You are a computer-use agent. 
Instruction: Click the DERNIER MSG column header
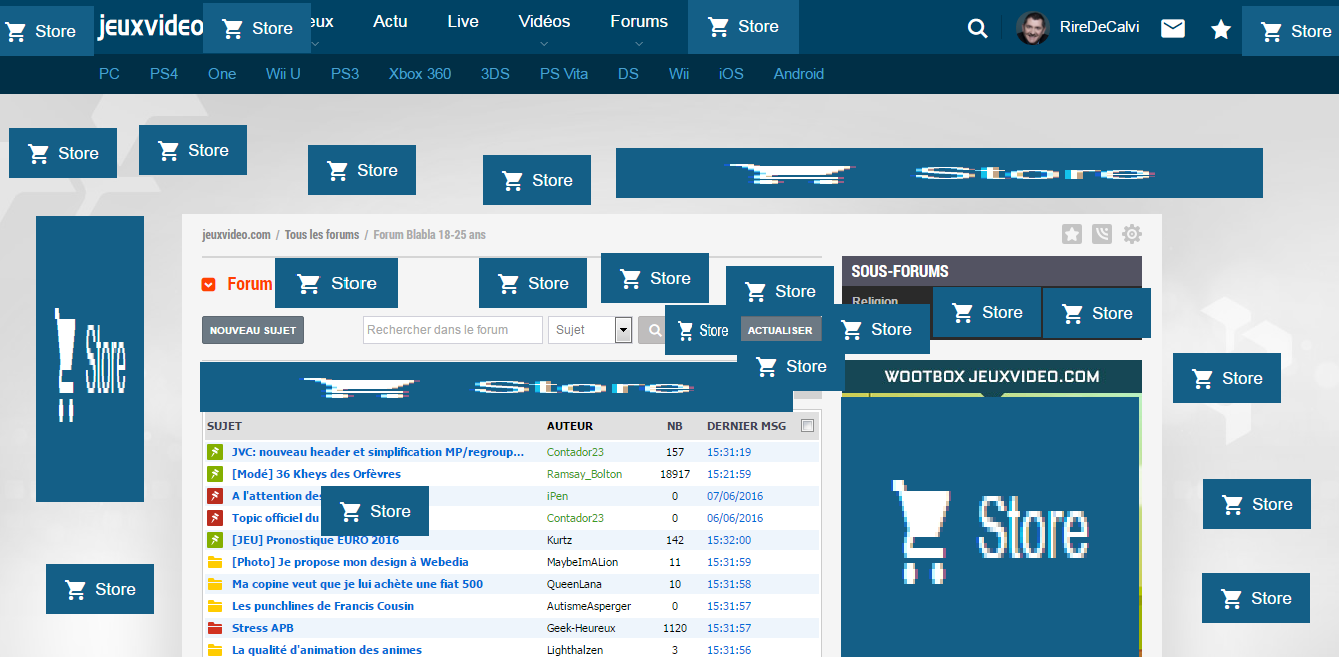click(x=746, y=426)
